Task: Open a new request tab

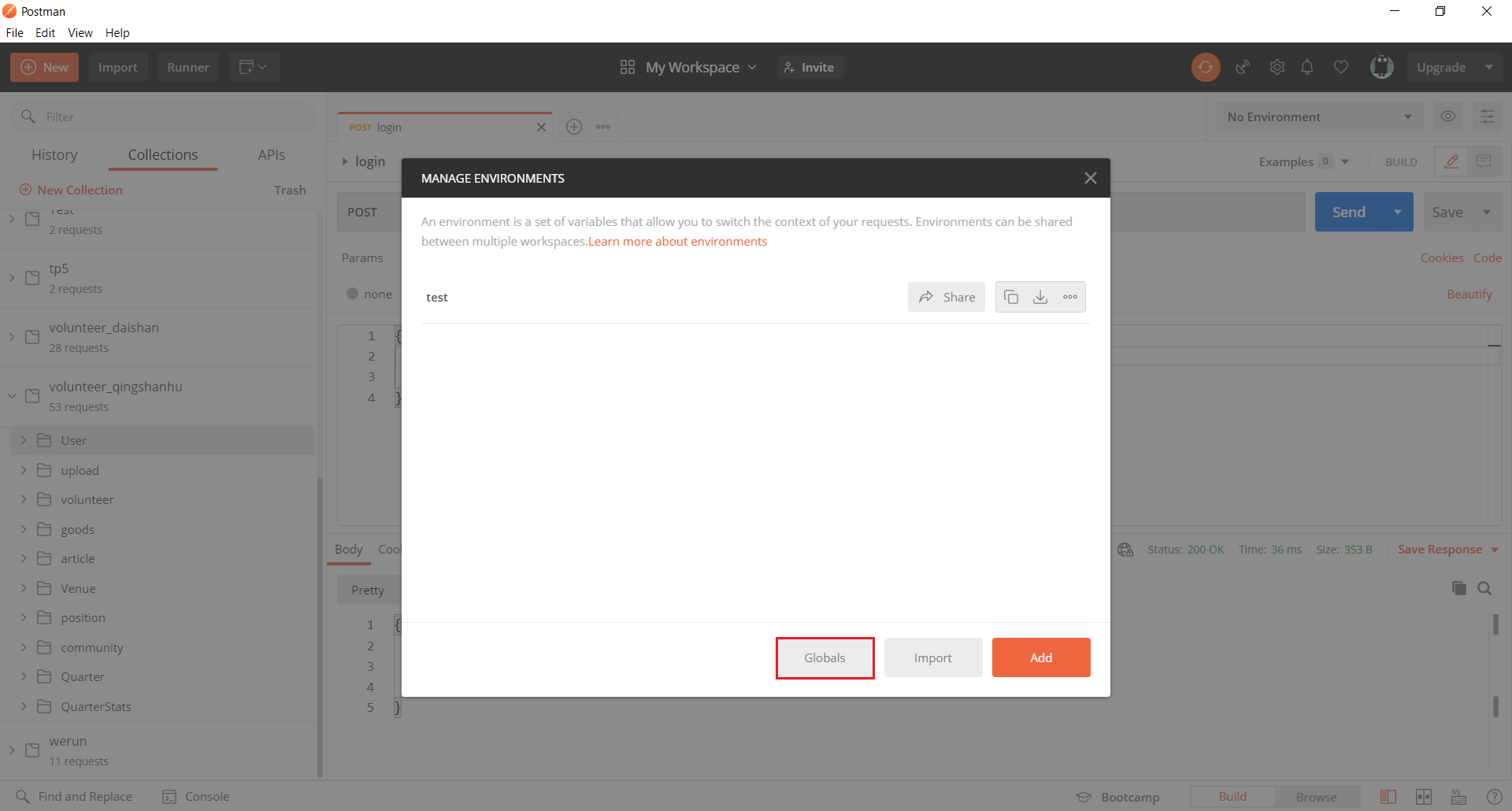Action: point(574,127)
